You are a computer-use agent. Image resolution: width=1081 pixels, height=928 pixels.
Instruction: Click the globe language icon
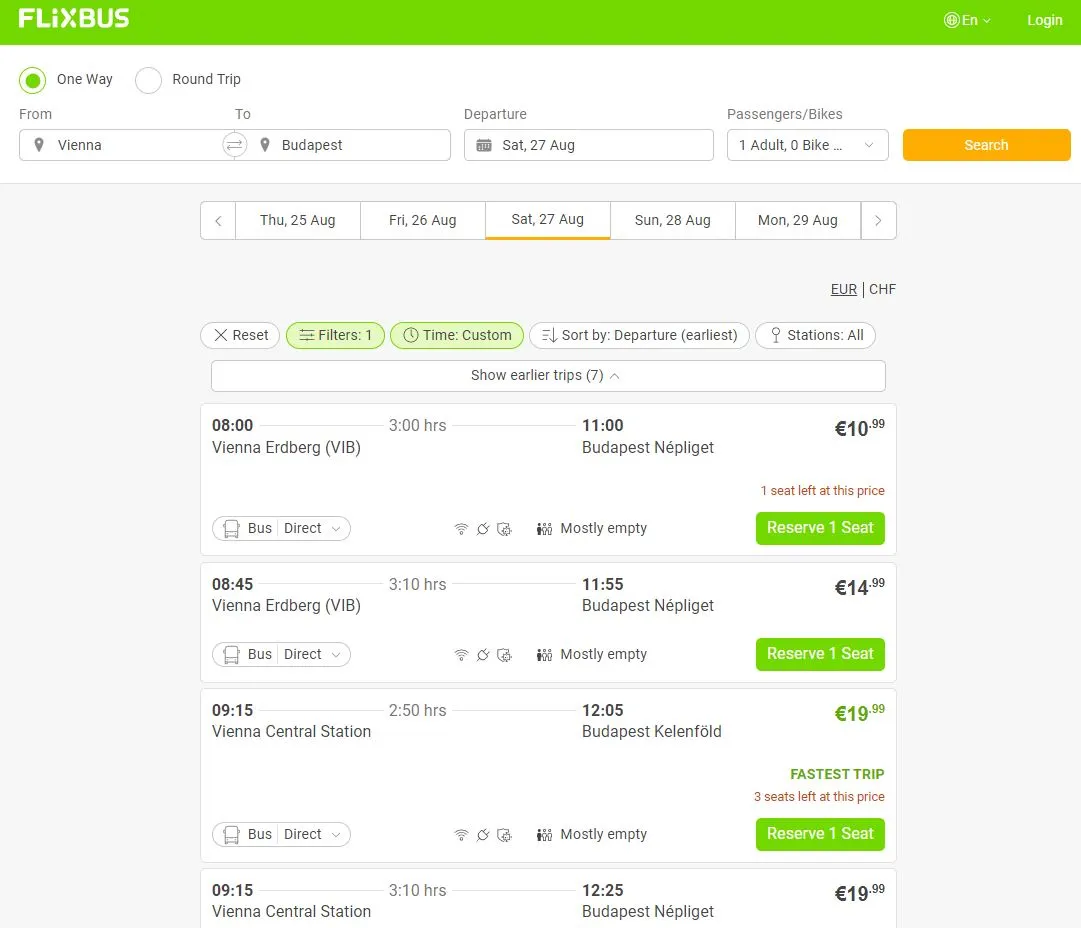pos(951,20)
